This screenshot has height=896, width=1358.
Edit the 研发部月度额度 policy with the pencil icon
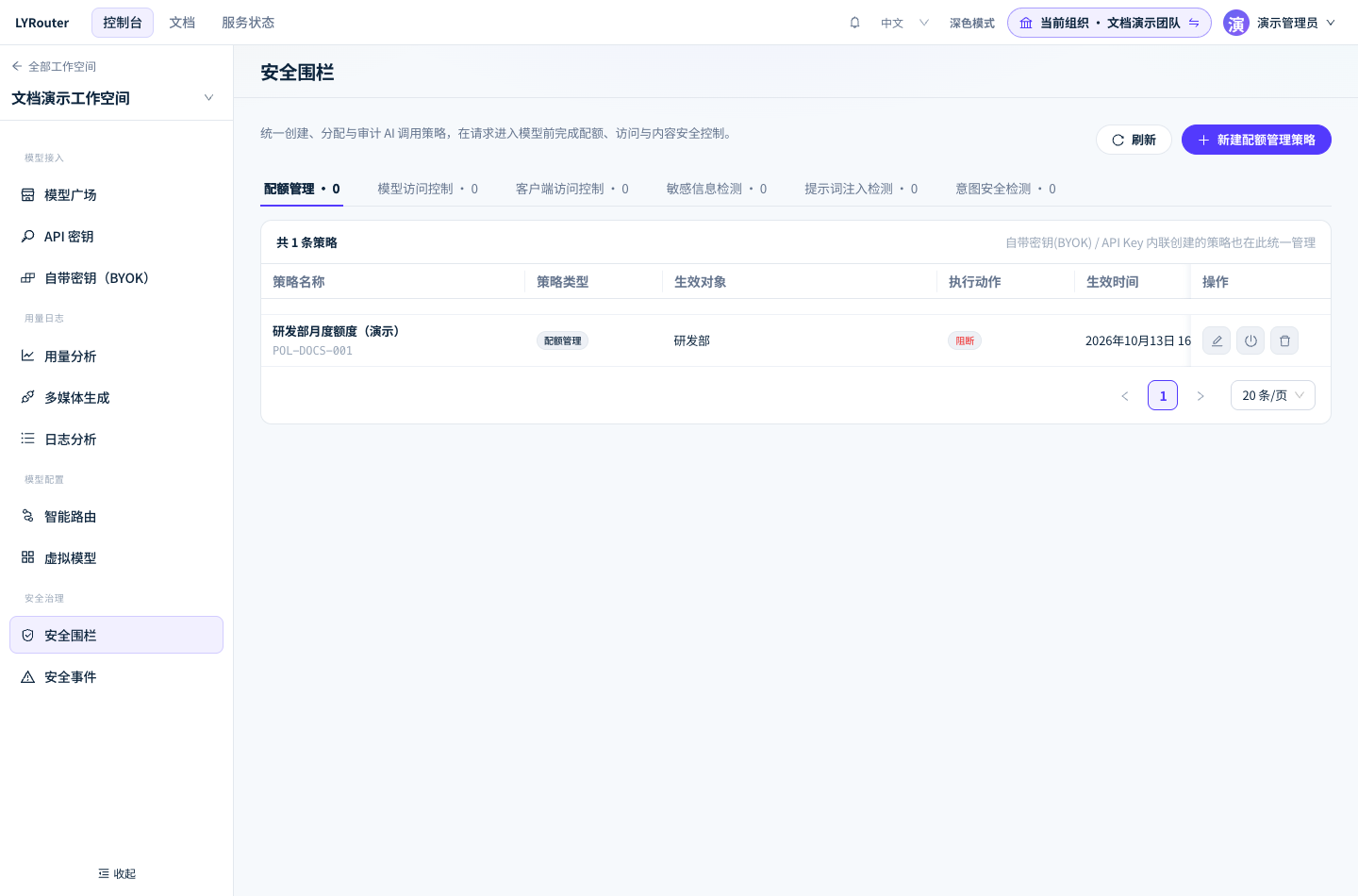(x=1217, y=340)
